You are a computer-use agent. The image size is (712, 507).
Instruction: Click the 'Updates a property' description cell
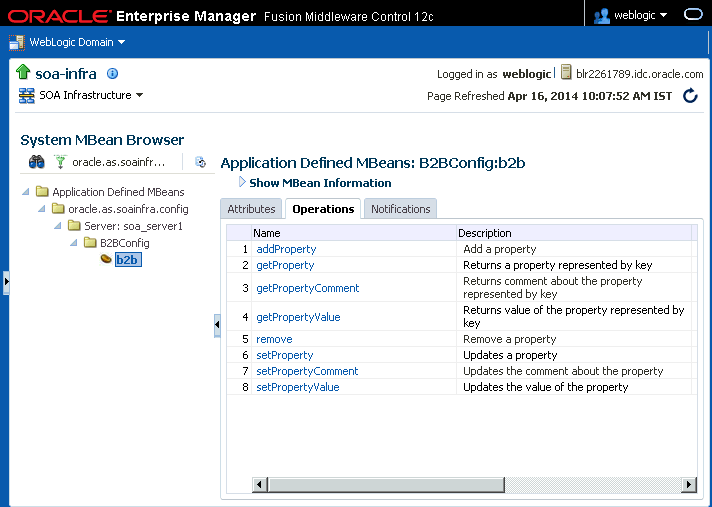tap(574, 355)
